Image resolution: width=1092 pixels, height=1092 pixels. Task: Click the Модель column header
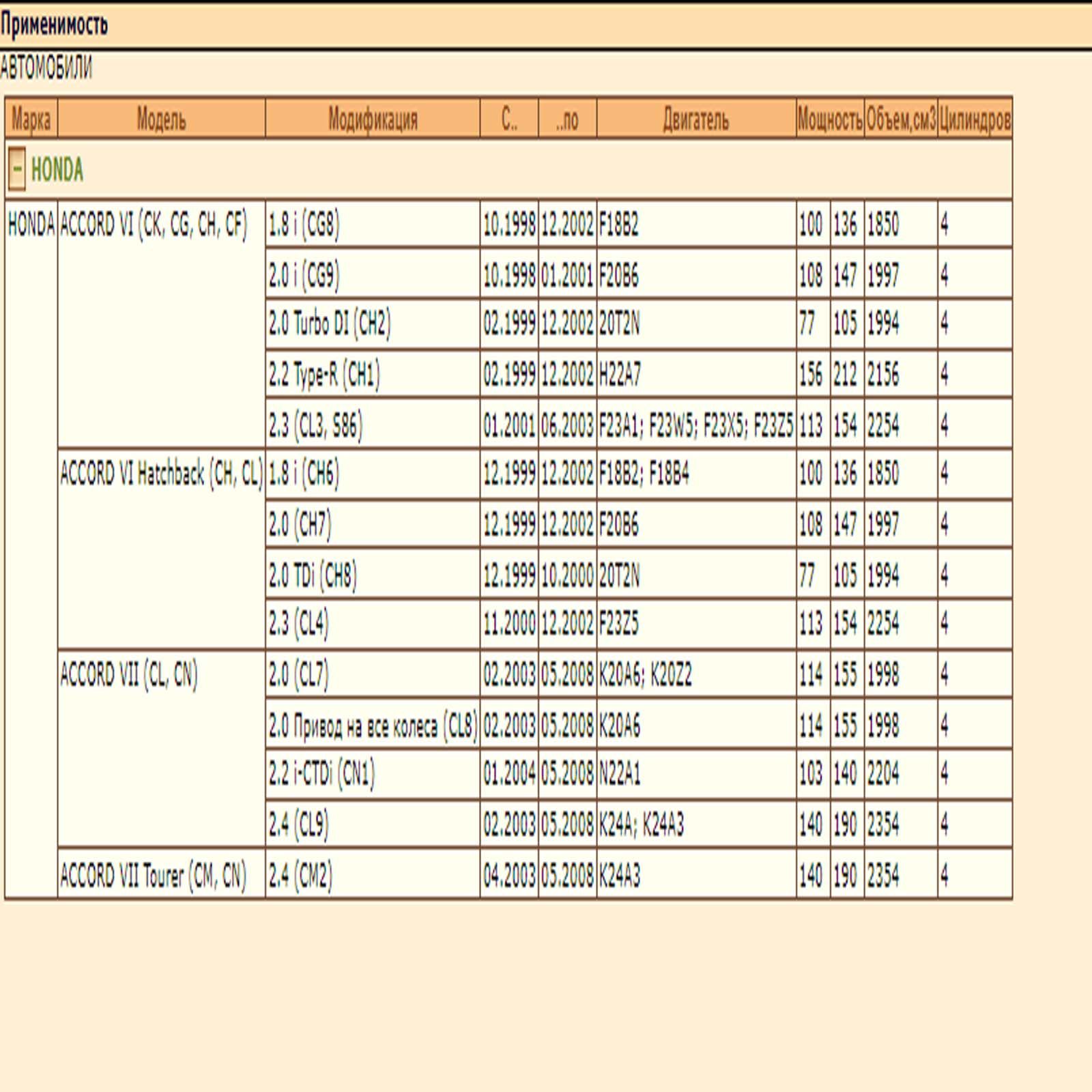(162, 119)
